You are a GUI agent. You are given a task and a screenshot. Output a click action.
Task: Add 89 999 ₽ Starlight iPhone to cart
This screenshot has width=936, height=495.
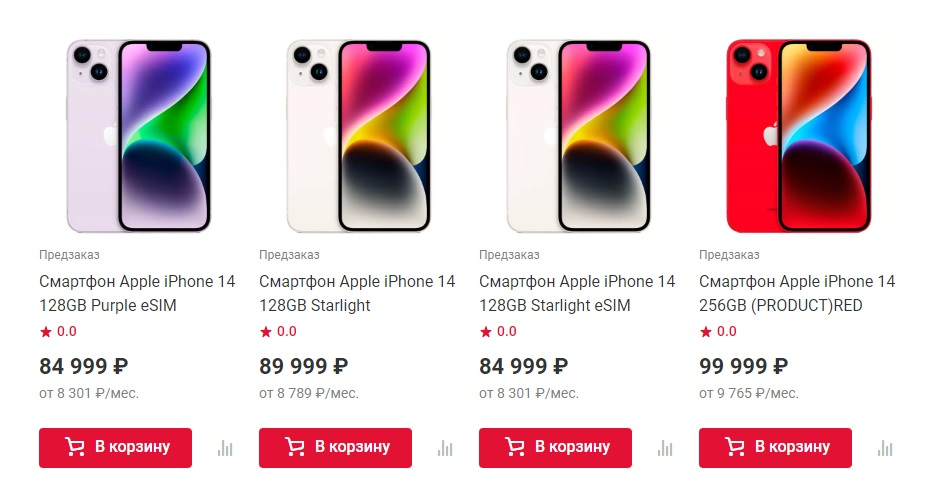(x=335, y=448)
